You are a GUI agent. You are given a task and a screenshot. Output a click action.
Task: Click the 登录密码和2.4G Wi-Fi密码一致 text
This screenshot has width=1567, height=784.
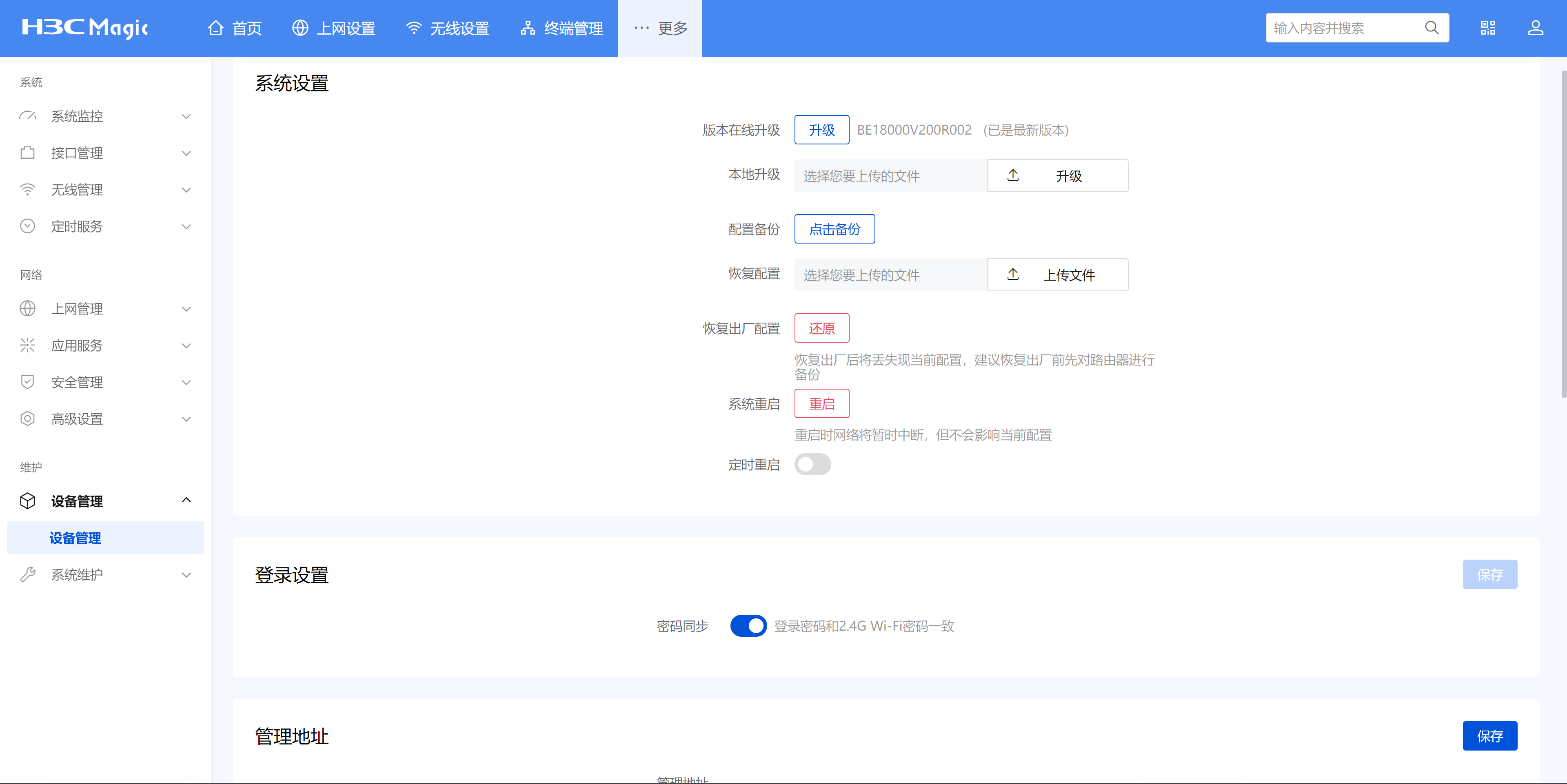[x=864, y=626]
